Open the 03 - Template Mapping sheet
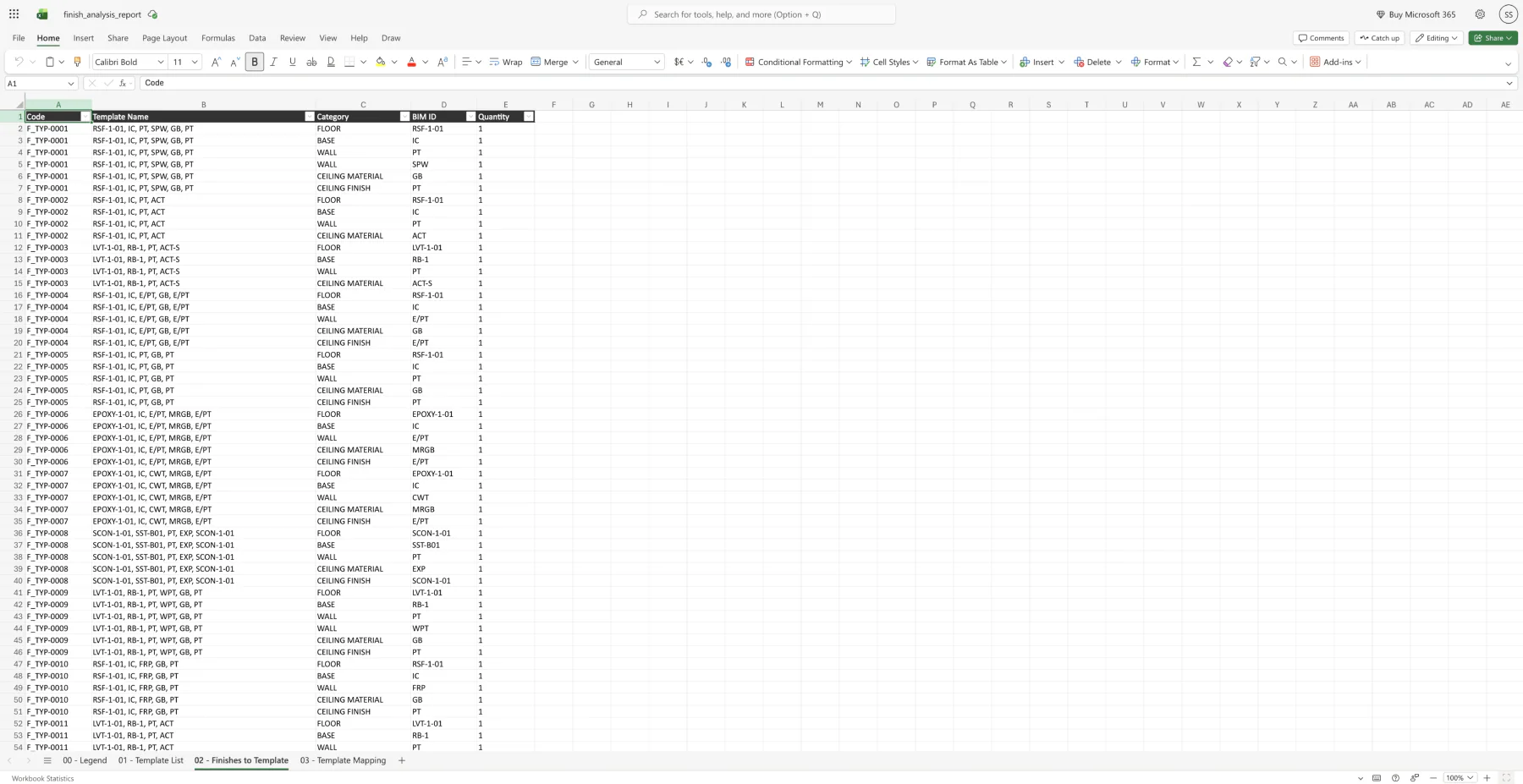 pos(343,760)
